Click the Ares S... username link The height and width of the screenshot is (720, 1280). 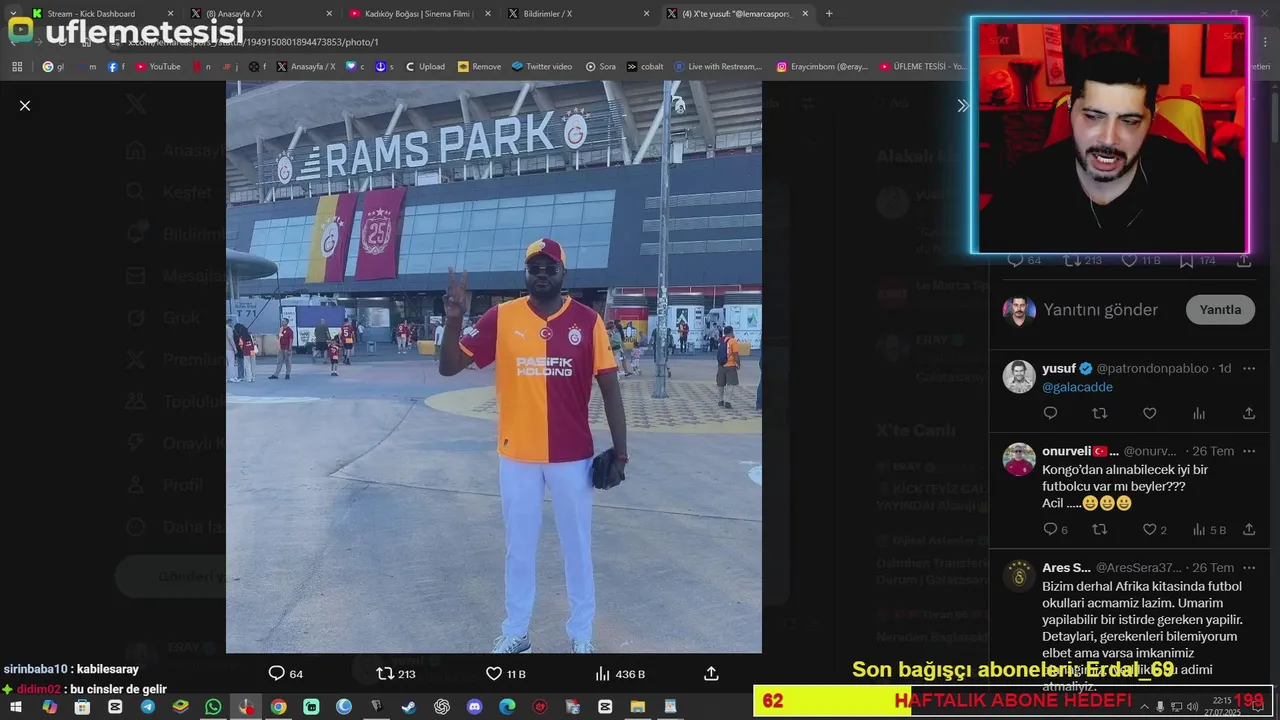tap(1066, 567)
